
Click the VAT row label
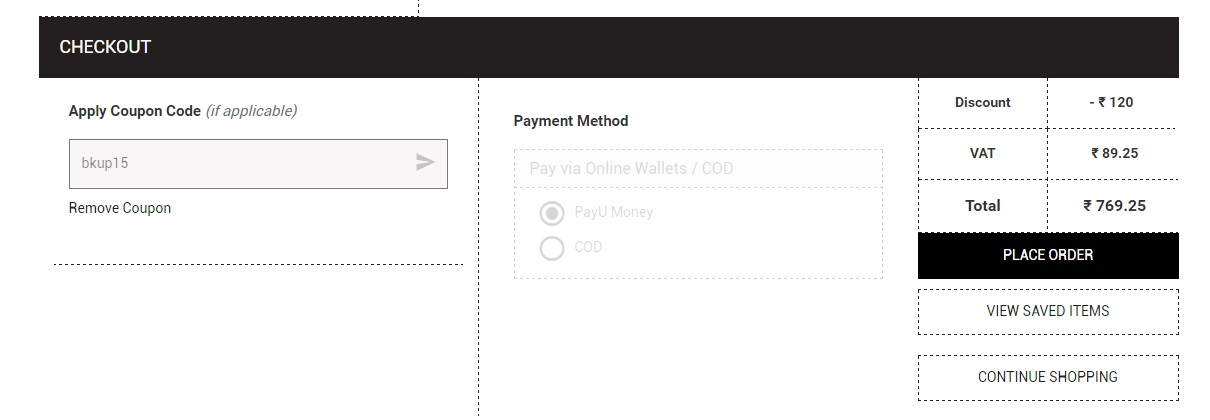982,154
